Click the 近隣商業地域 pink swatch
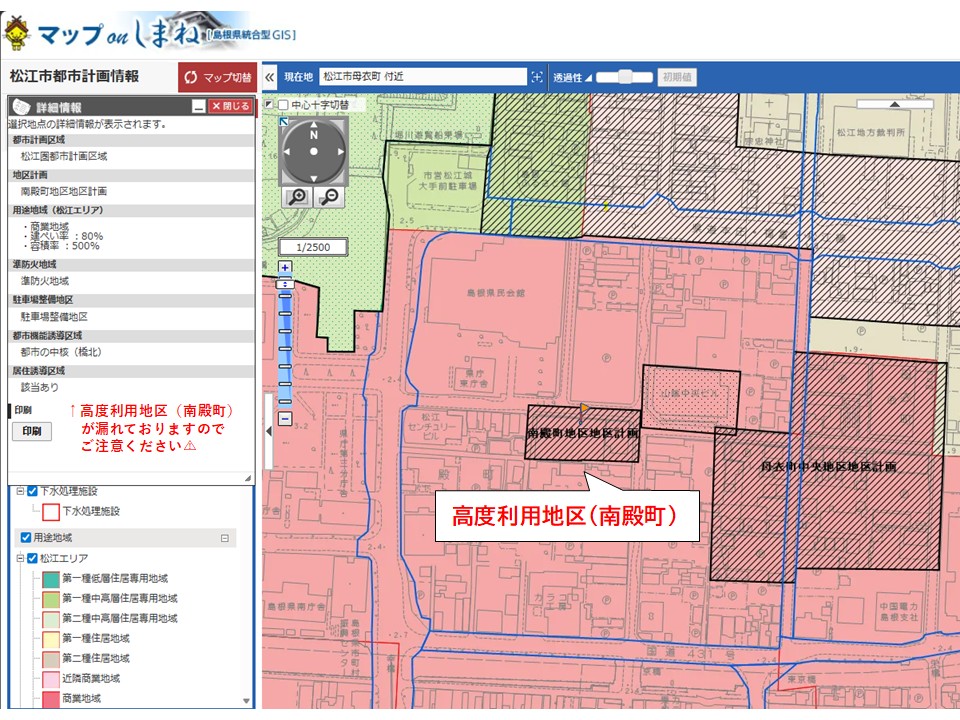Image resolution: width=960 pixels, height=720 pixels. (x=51, y=678)
